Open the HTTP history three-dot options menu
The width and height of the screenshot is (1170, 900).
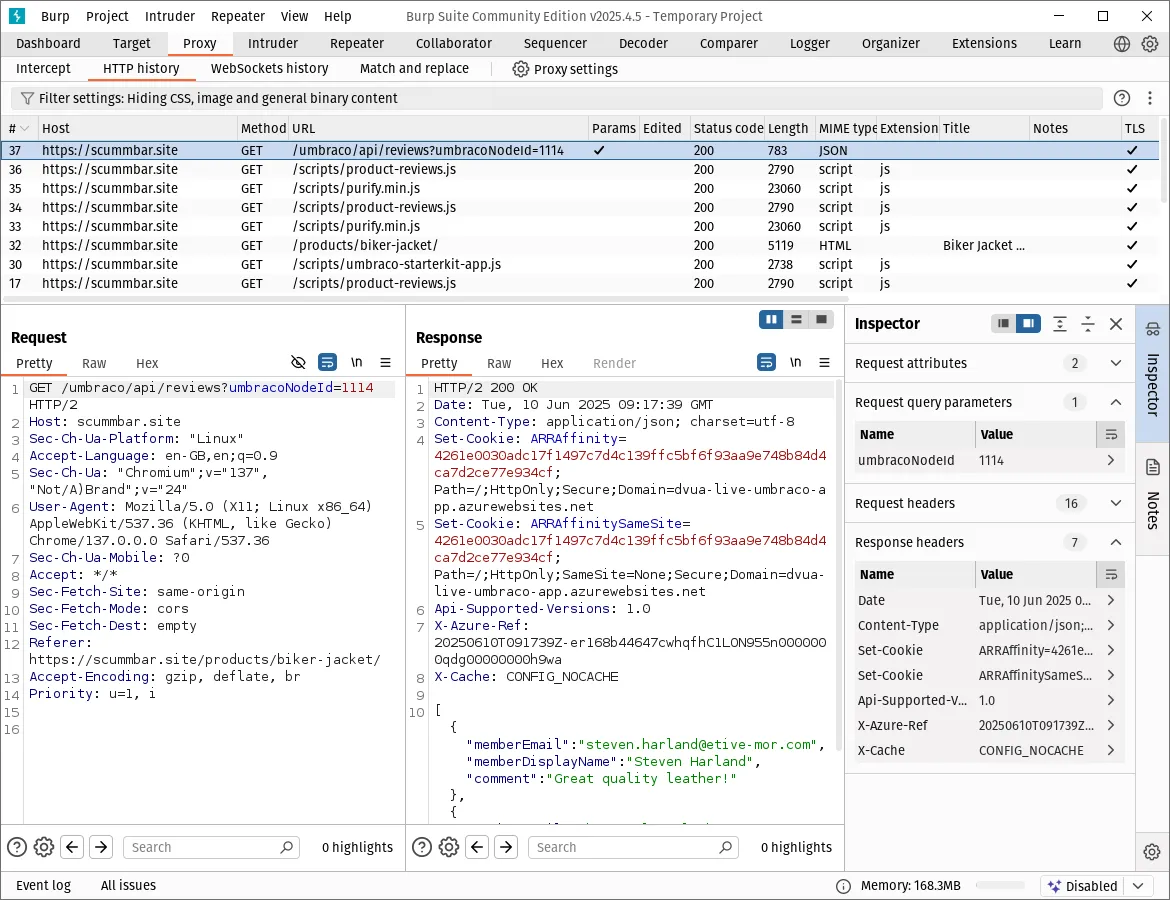coord(1150,99)
